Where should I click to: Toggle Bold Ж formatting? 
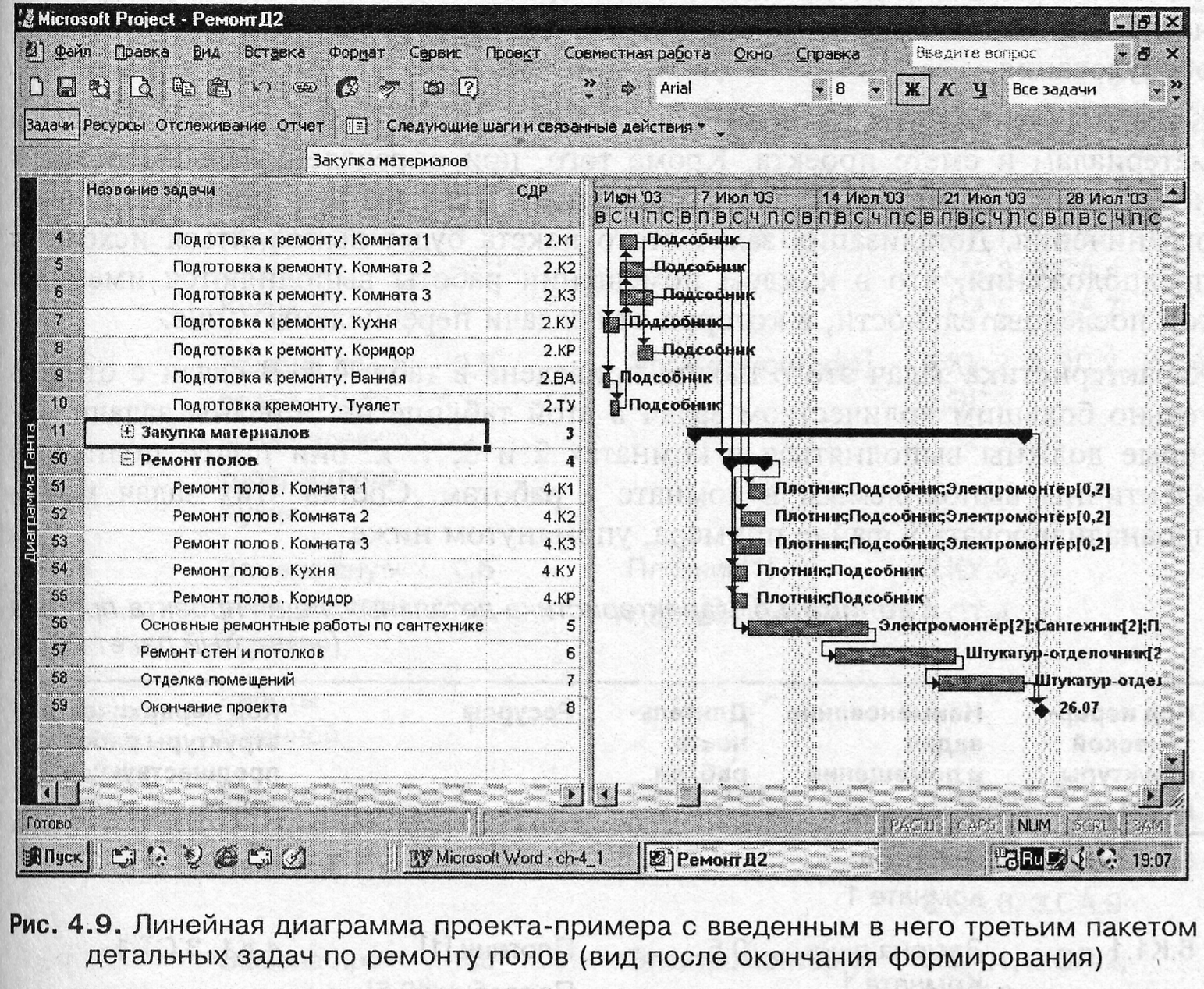(911, 90)
